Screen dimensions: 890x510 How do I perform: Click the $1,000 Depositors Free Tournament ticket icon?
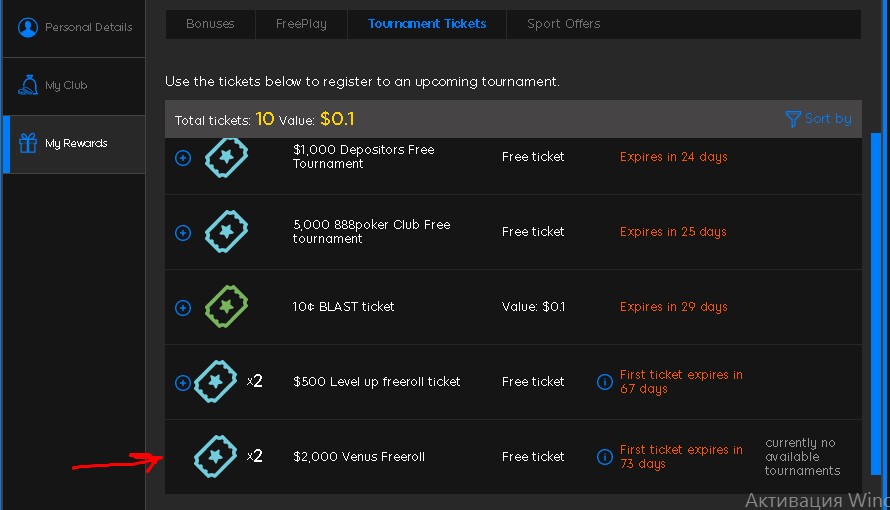(226, 157)
